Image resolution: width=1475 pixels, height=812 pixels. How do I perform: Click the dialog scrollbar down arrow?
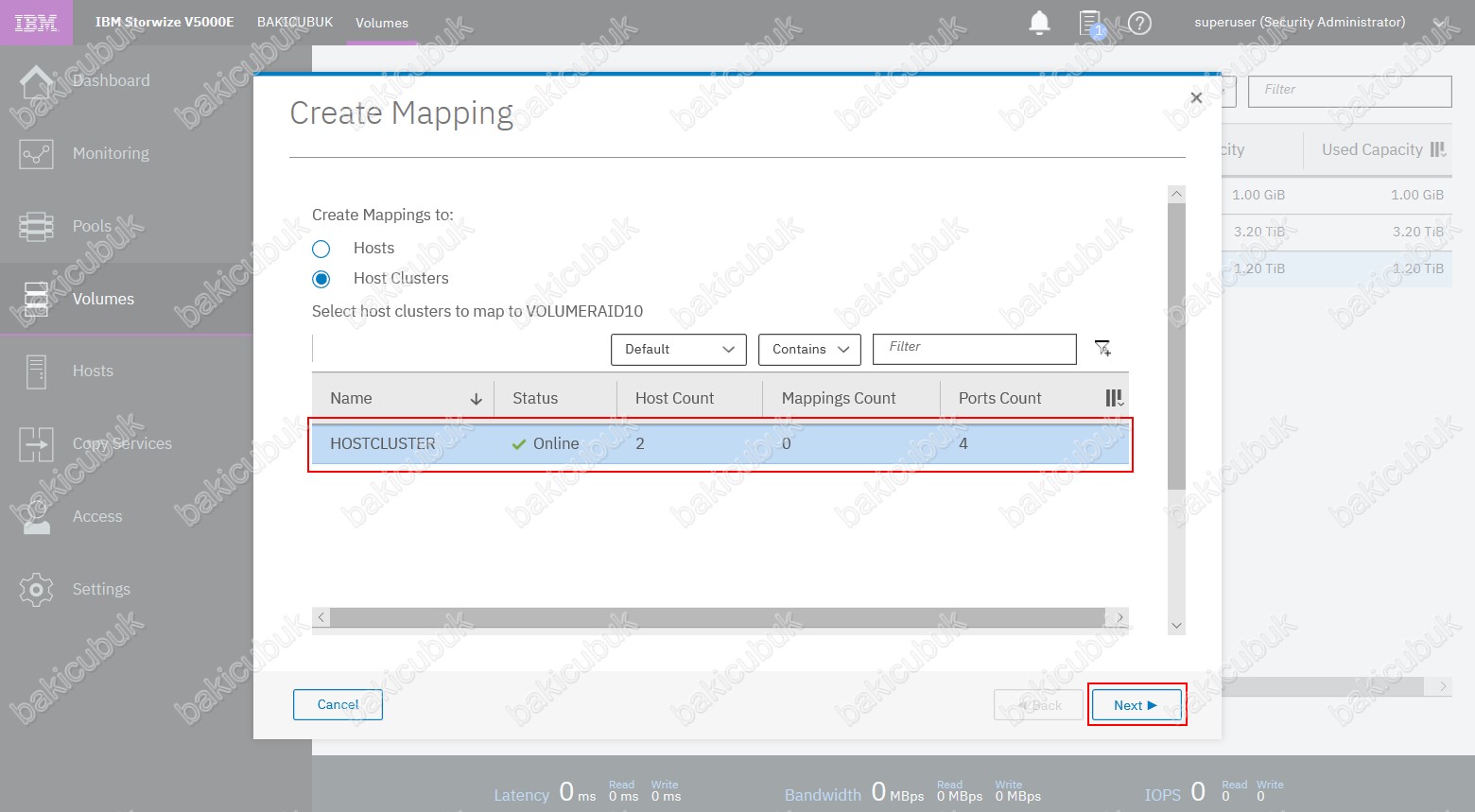tap(1176, 625)
